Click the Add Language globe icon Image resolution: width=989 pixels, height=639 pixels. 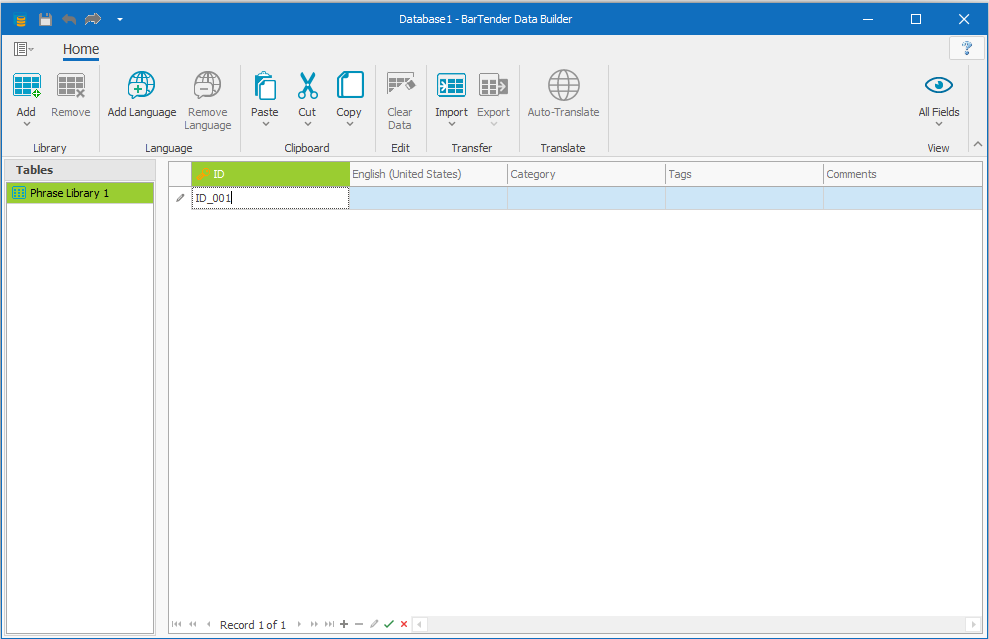point(141,85)
